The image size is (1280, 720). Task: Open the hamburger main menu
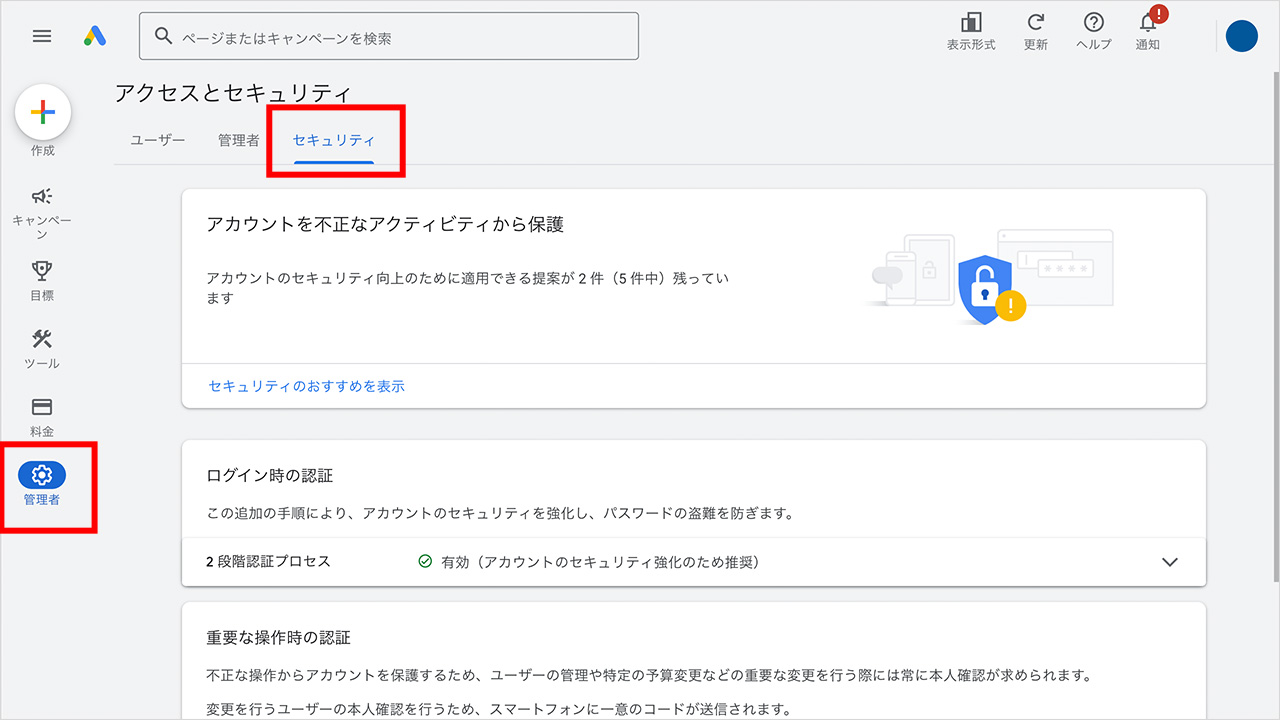point(42,36)
